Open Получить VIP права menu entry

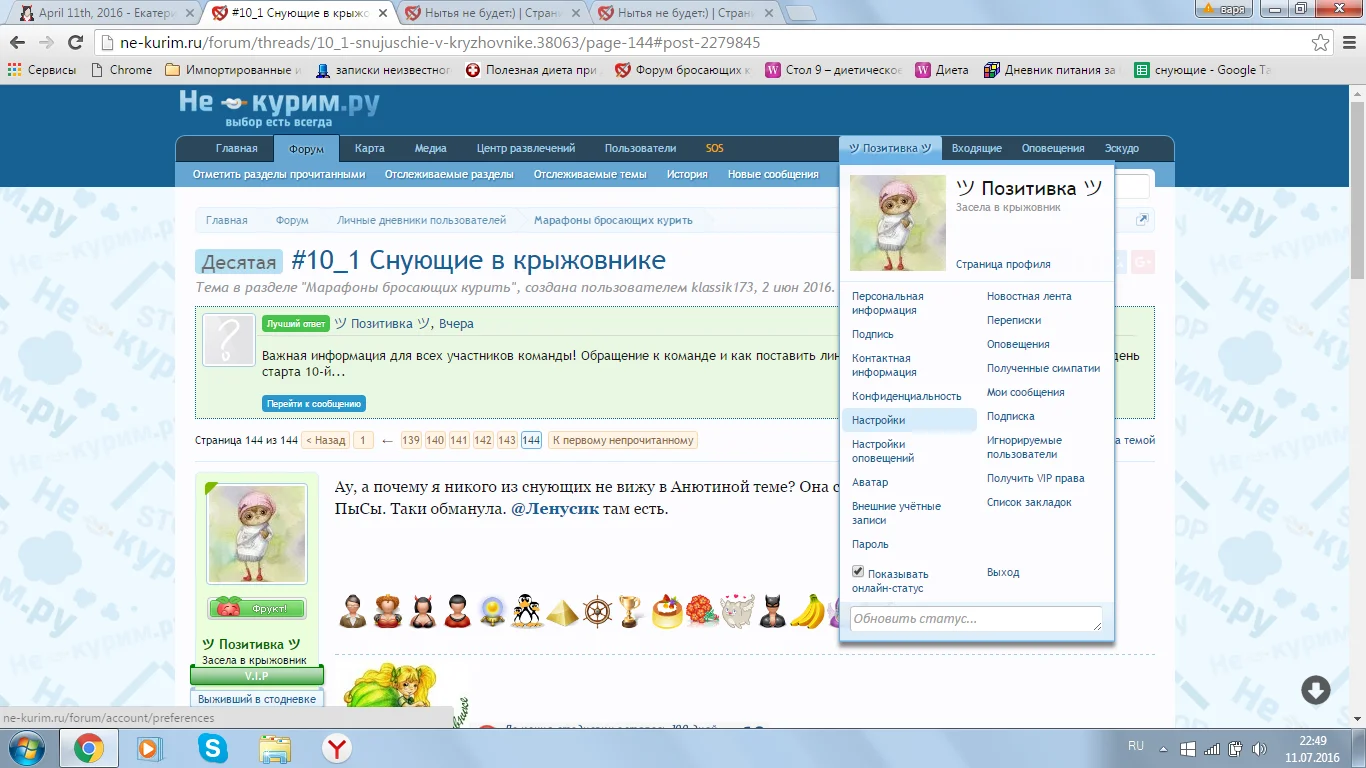pos(1036,478)
